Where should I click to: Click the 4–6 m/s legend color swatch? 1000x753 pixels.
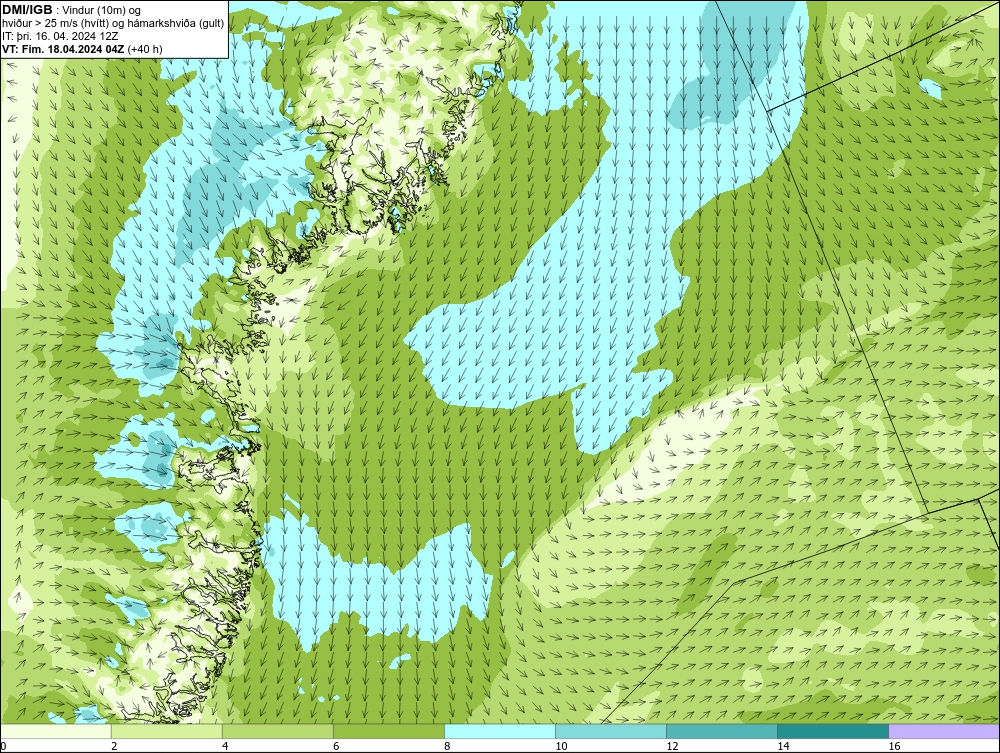point(278,731)
